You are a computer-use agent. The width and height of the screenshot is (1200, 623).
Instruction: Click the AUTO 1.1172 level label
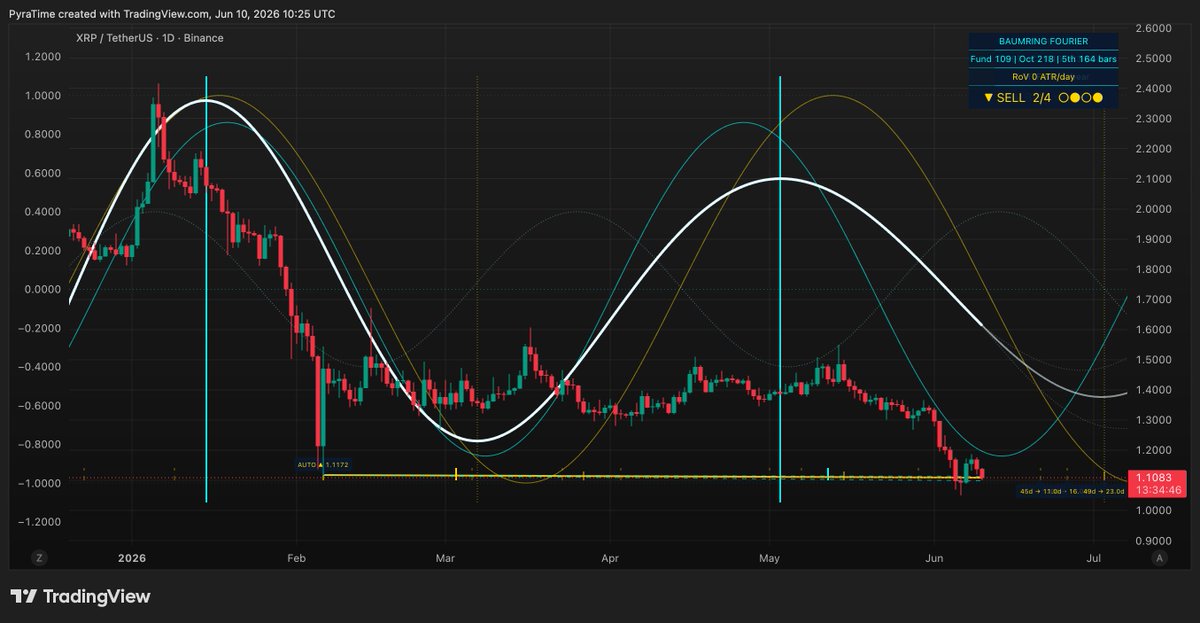coord(322,464)
